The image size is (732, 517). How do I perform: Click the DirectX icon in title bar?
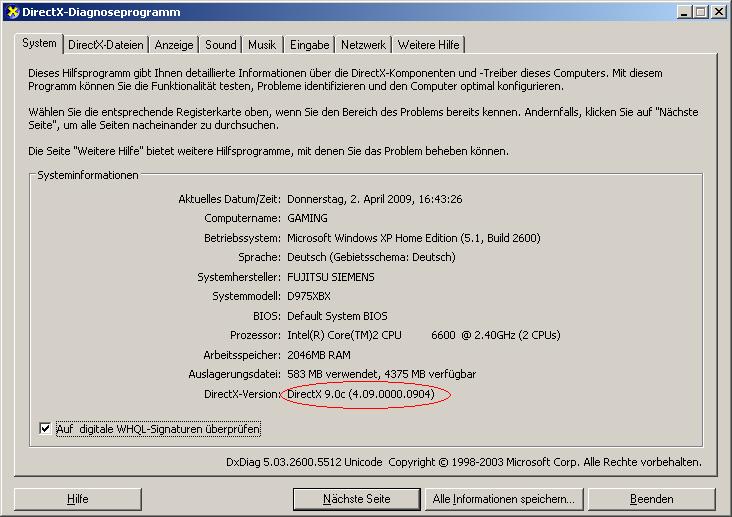tap(13, 12)
